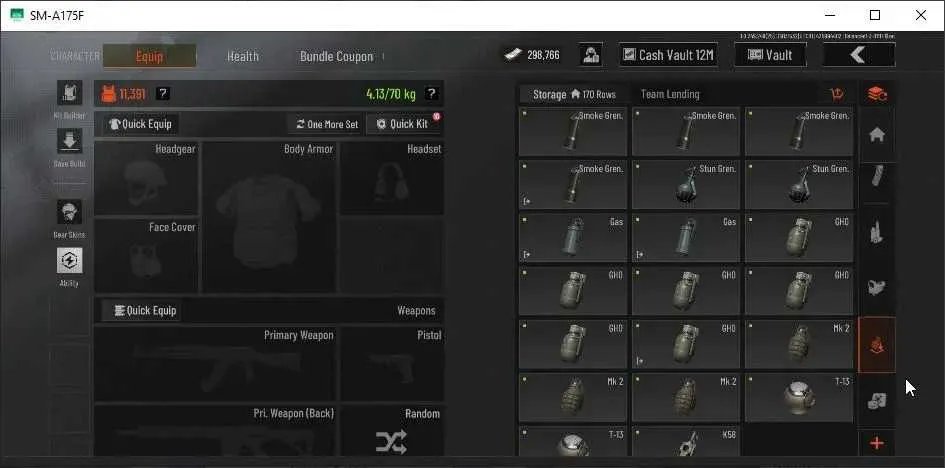Viewport: 945px width, 468px height.
Task: Select the empty Face Cover slot
Action: [x=146, y=255]
